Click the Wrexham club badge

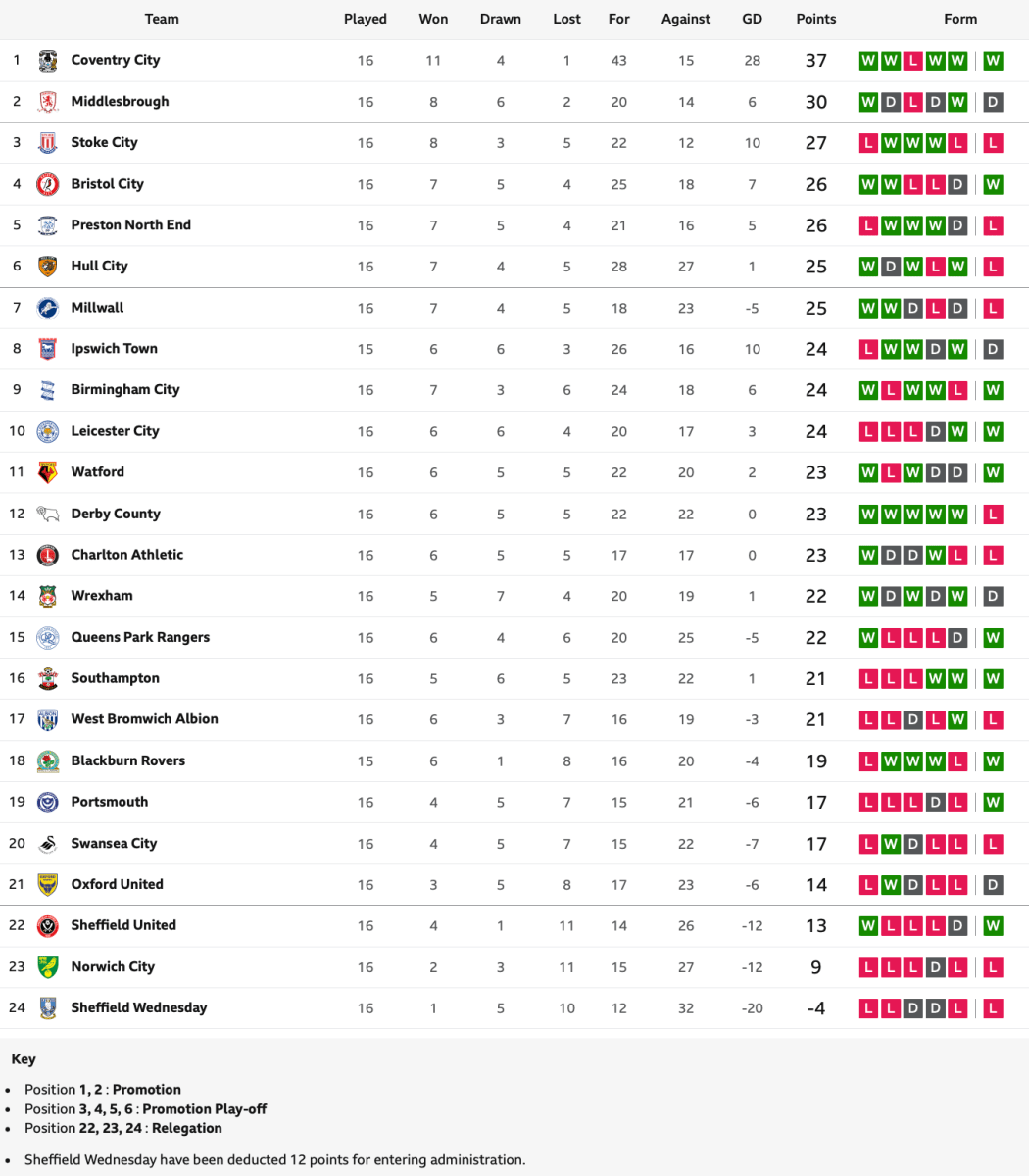pyautogui.click(x=47, y=596)
